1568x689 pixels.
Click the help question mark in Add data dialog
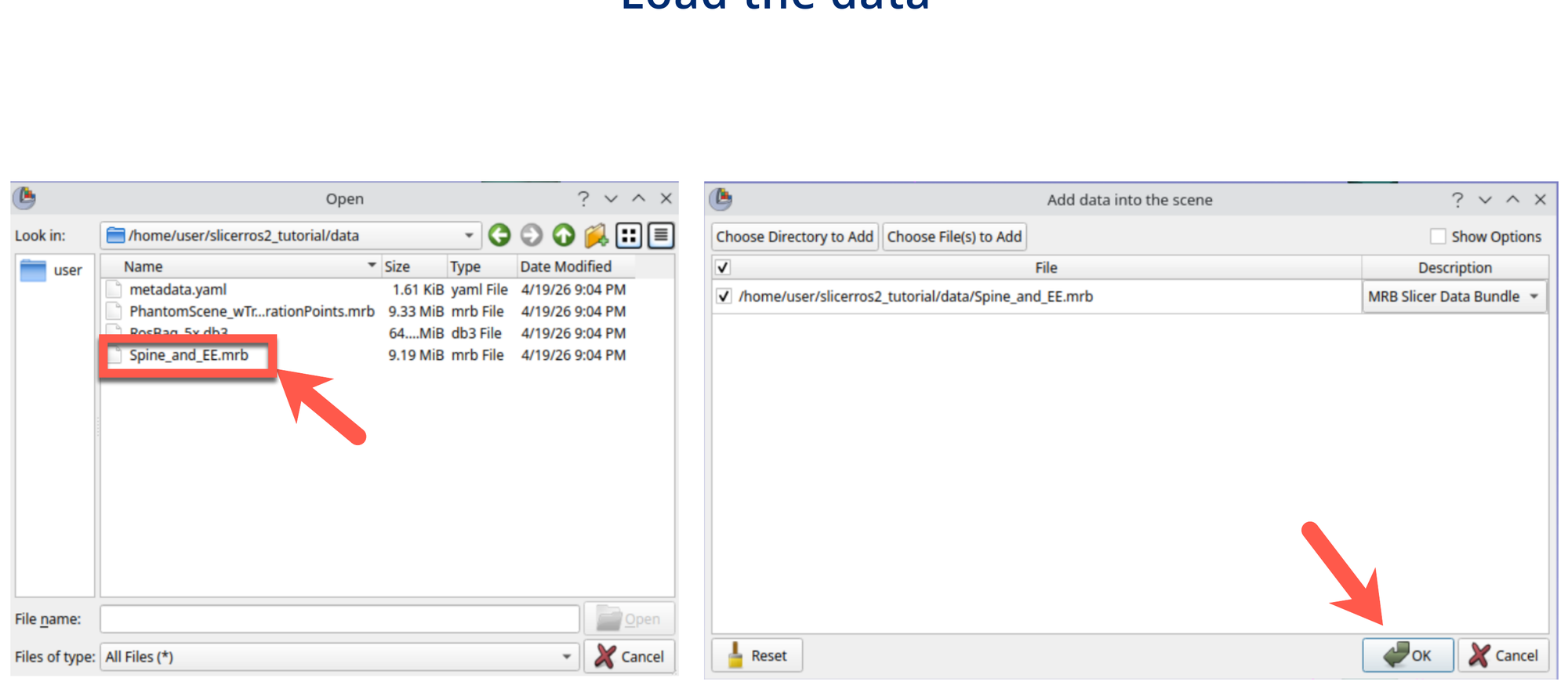(x=1457, y=200)
